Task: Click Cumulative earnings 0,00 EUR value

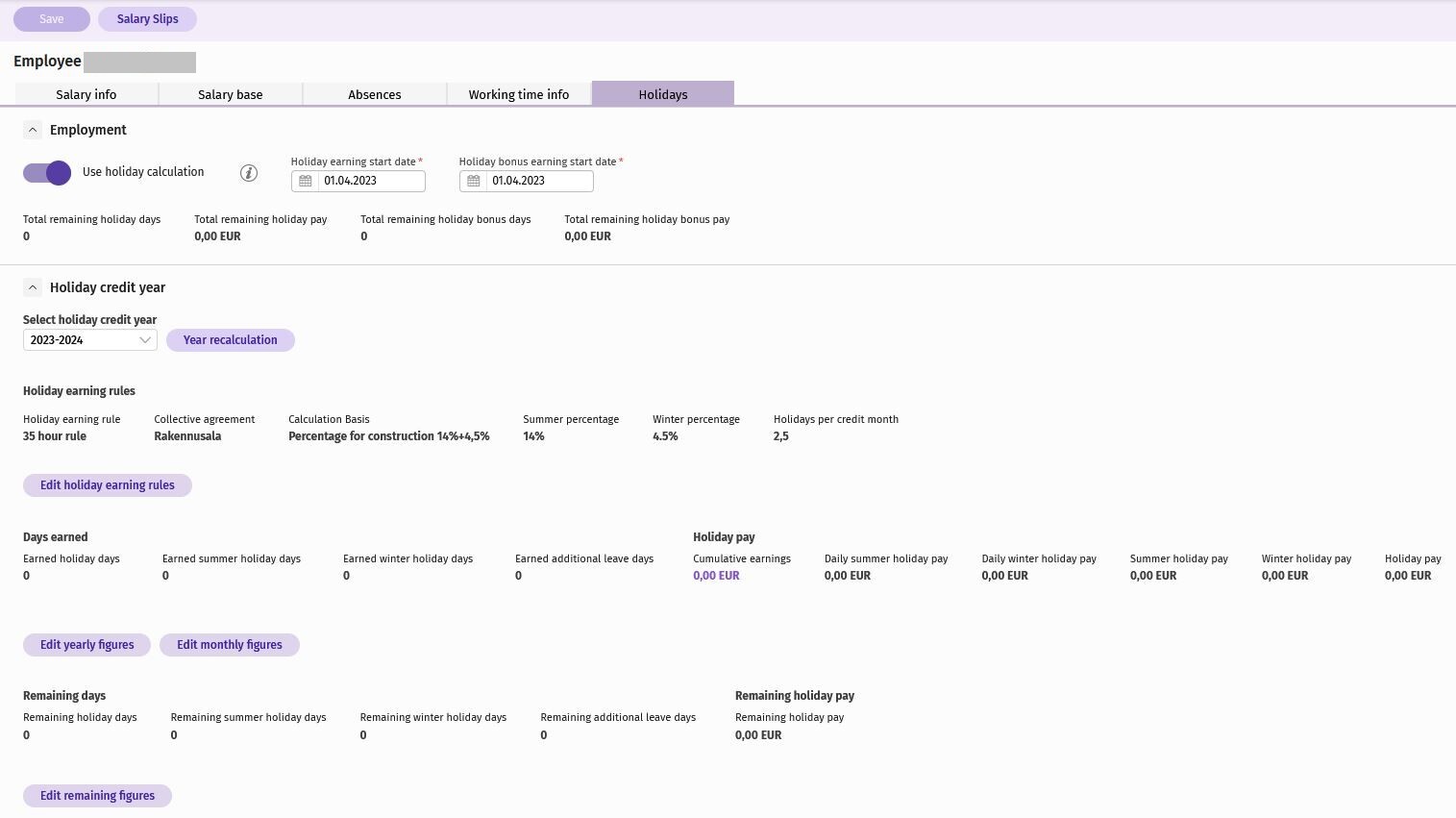Action: [717, 576]
